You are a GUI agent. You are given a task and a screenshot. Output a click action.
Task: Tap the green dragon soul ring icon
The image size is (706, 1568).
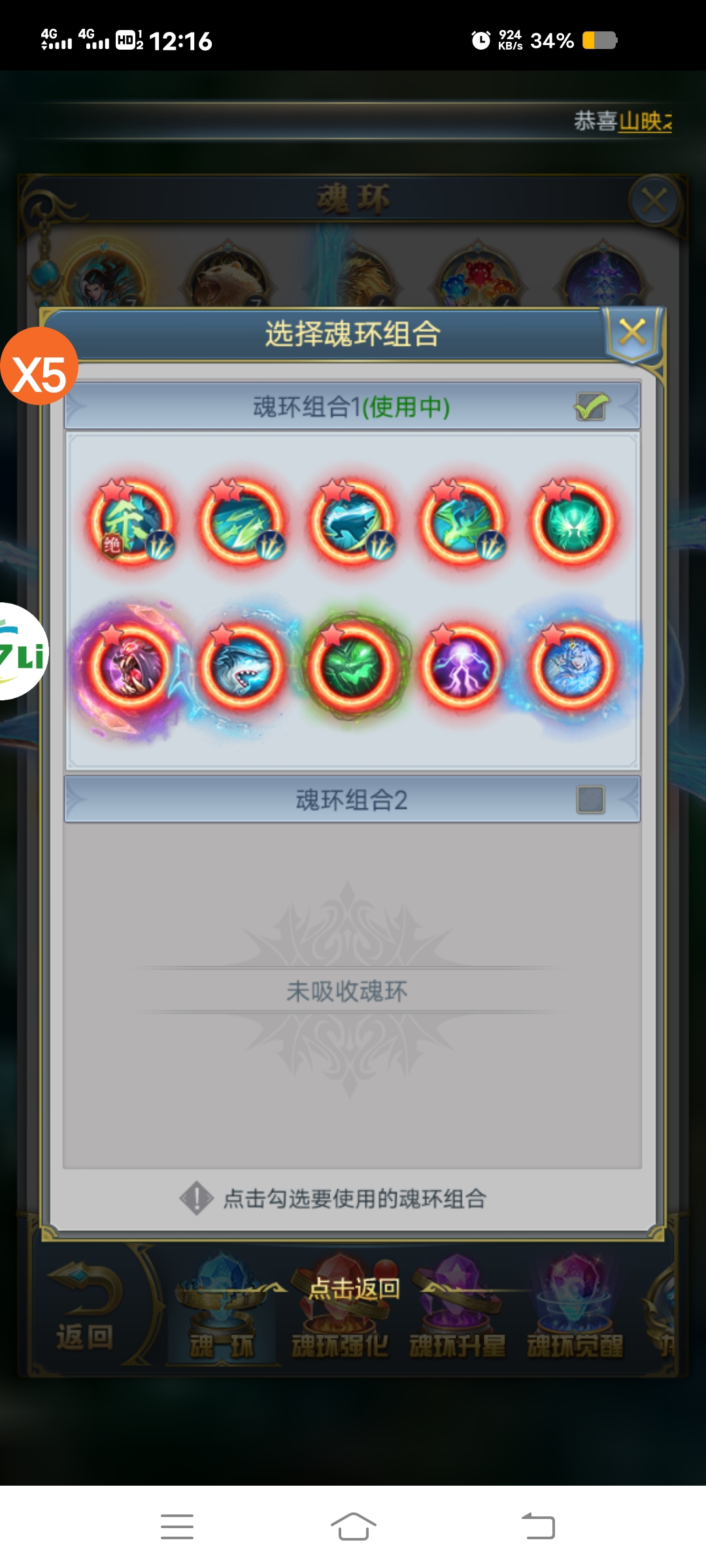click(462, 521)
